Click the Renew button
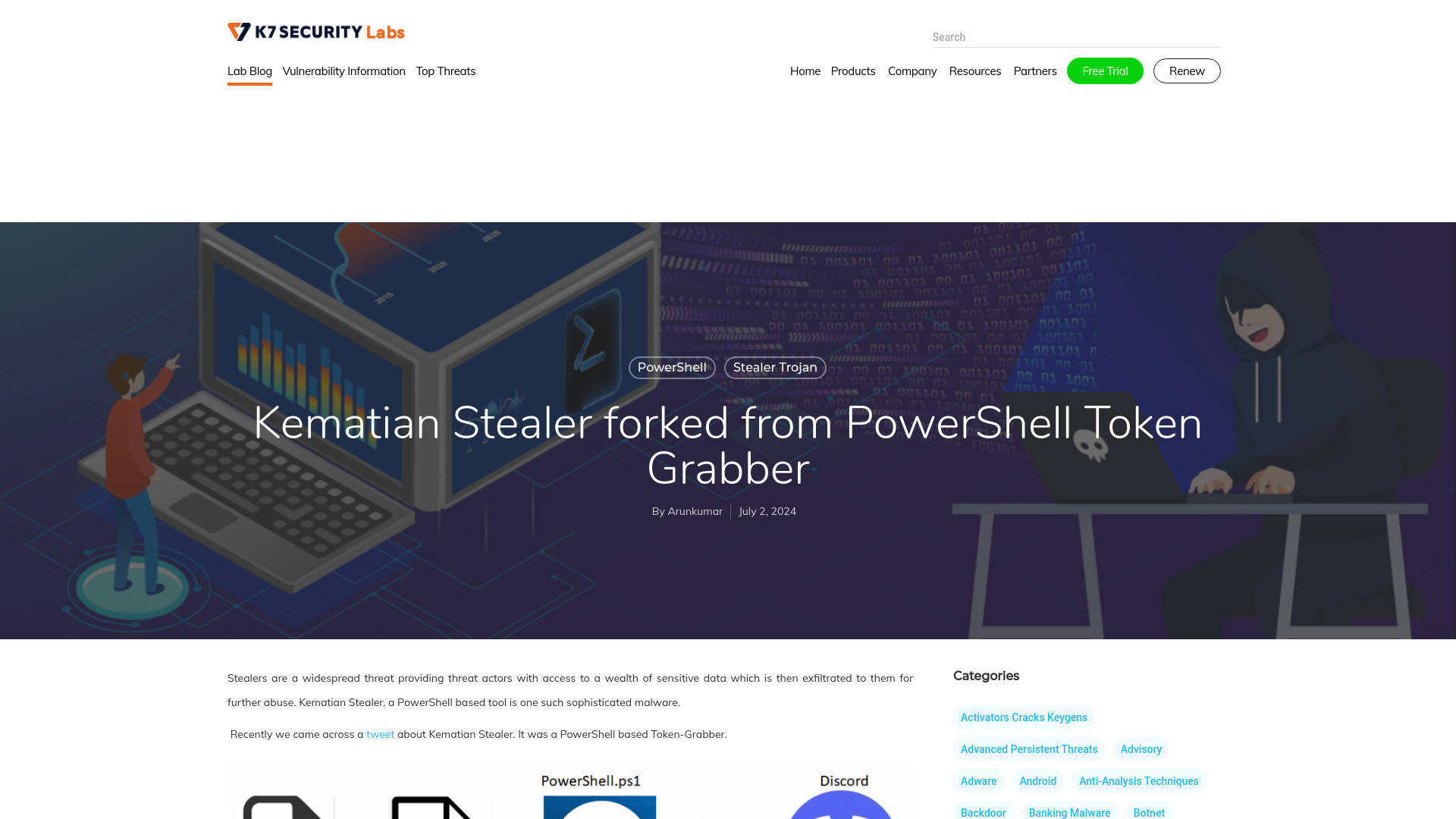1456x819 pixels. (1187, 71)
